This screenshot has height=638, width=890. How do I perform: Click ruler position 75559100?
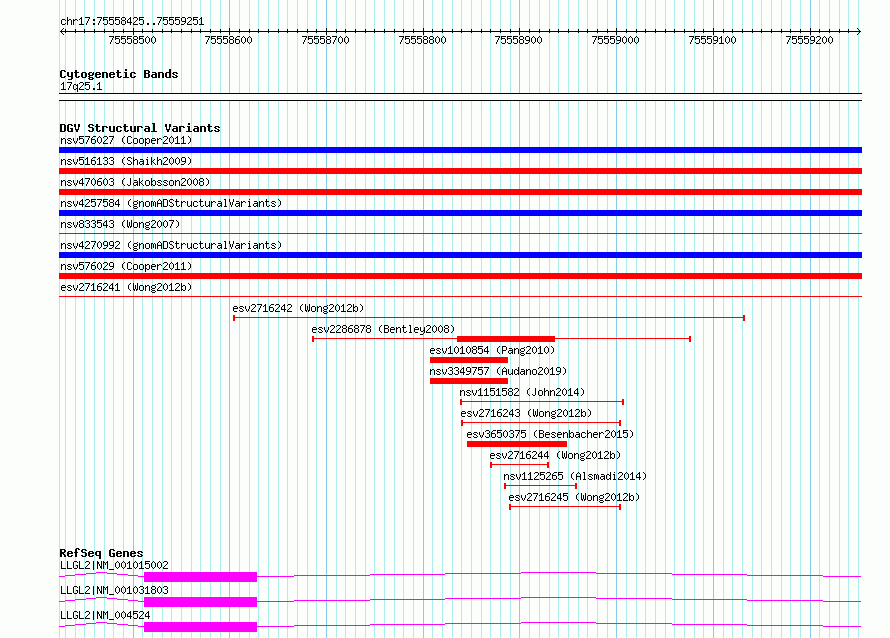[x=712, y=40]
